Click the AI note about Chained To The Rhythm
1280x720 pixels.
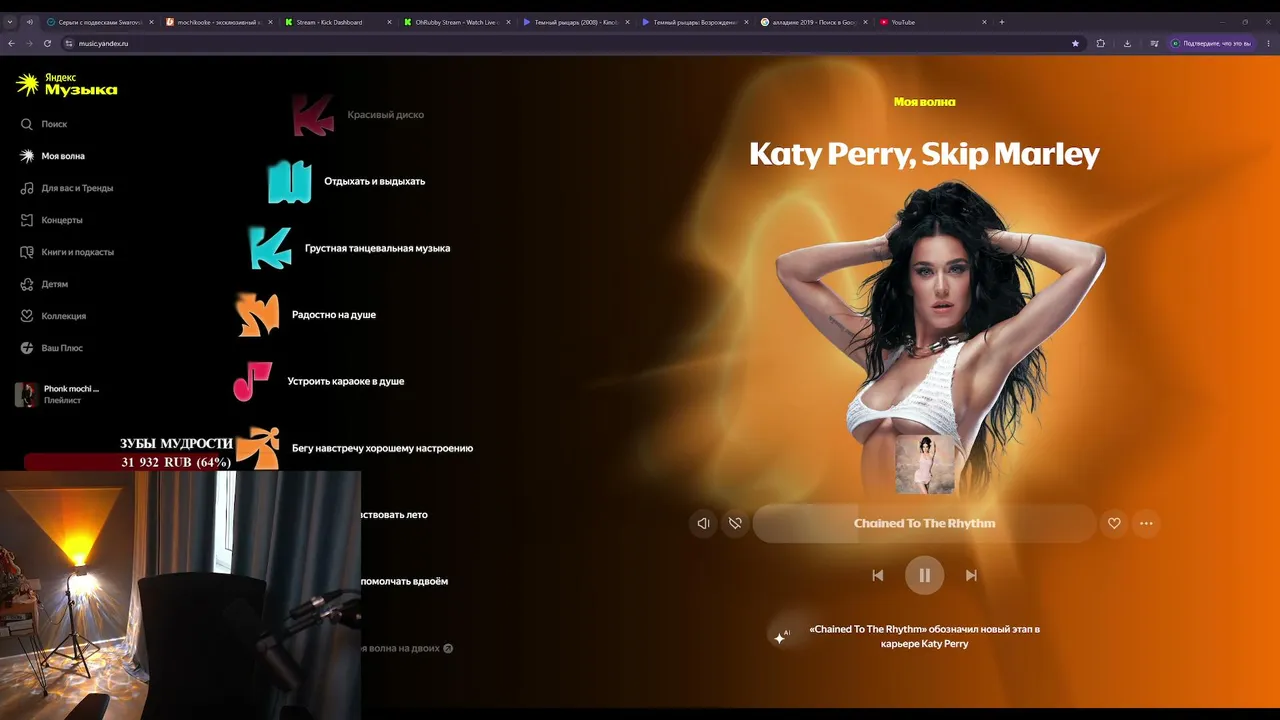tap(925, 636)
